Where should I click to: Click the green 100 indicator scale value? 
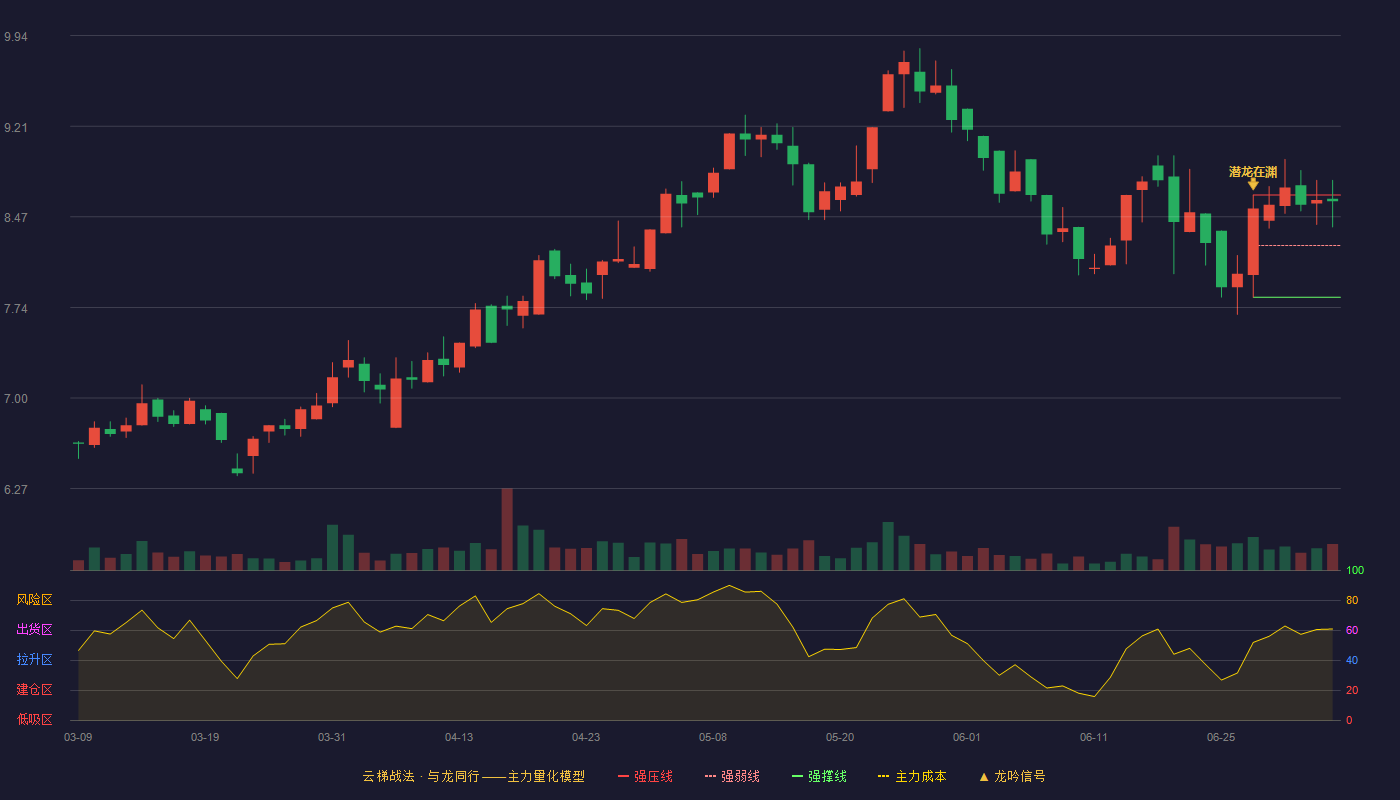point(1355,571)
